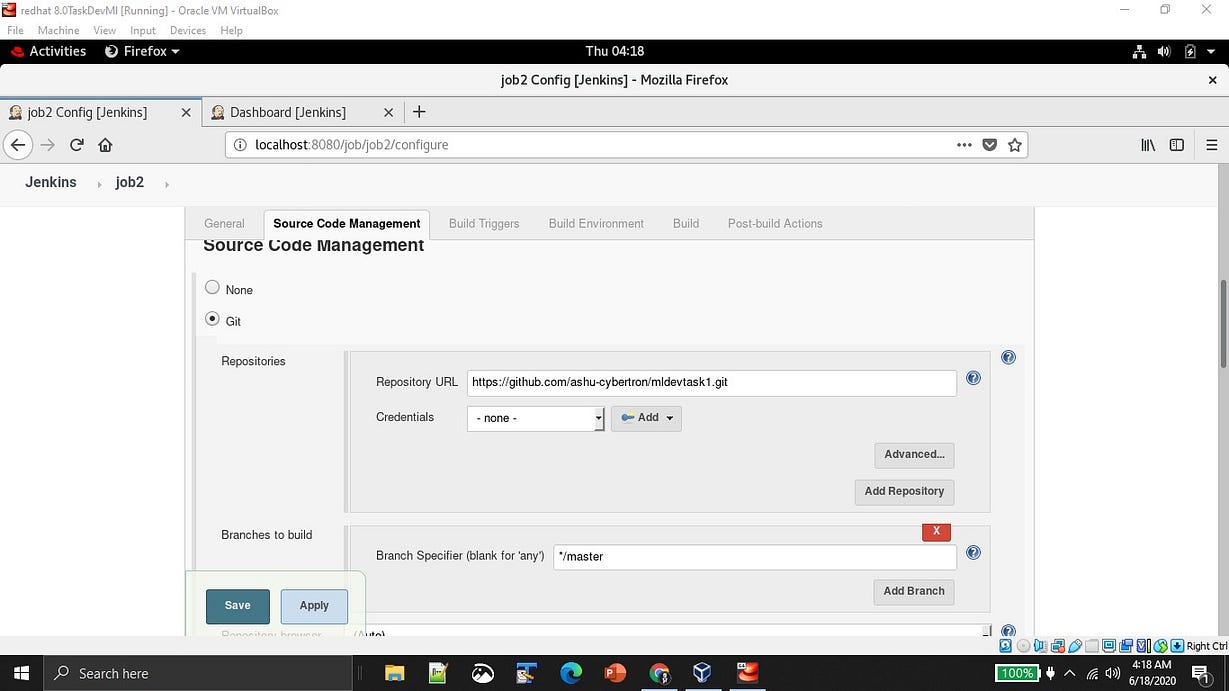Viewport: 1229px width, 691px height.
Task: Click Firefox back arrow button
Action: click(x=17, y=145)
